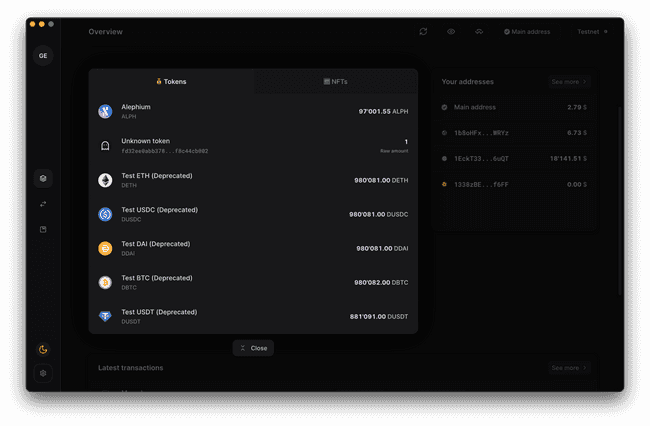
Task: Open the Transfers arrows icon in sidebar
Action: pos(43,204)
